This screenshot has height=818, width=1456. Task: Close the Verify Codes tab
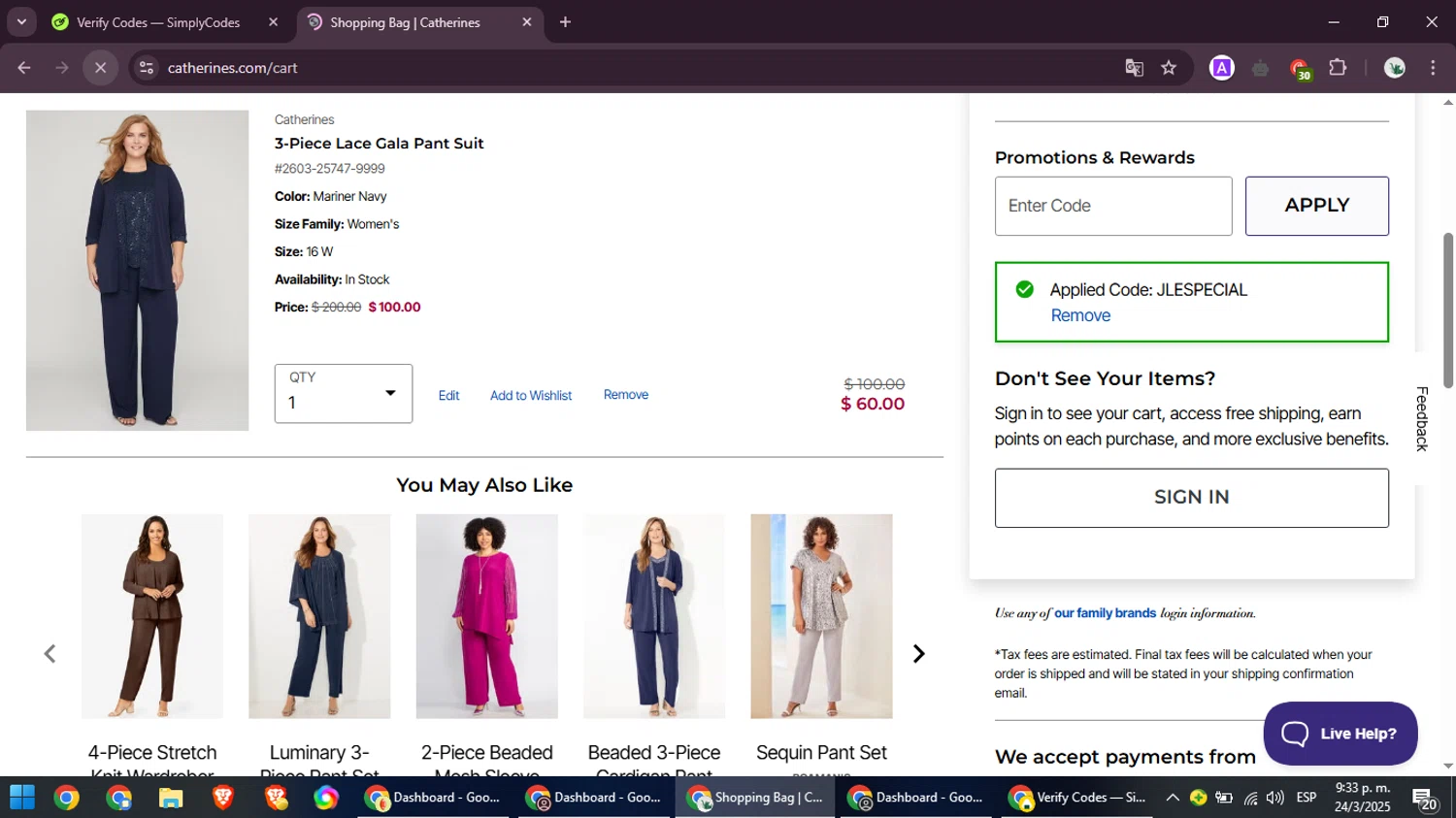click(273, 21)
